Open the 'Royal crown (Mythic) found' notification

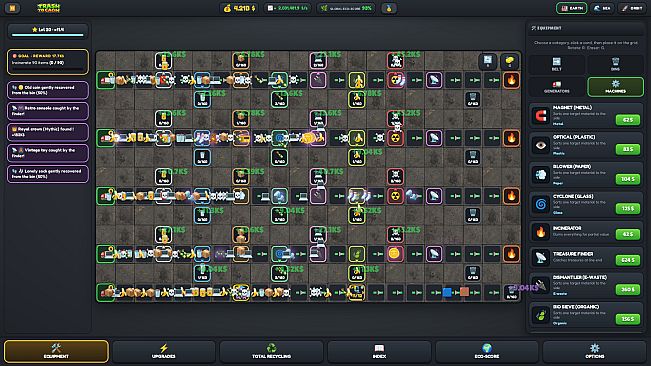(x=48, y=132)
